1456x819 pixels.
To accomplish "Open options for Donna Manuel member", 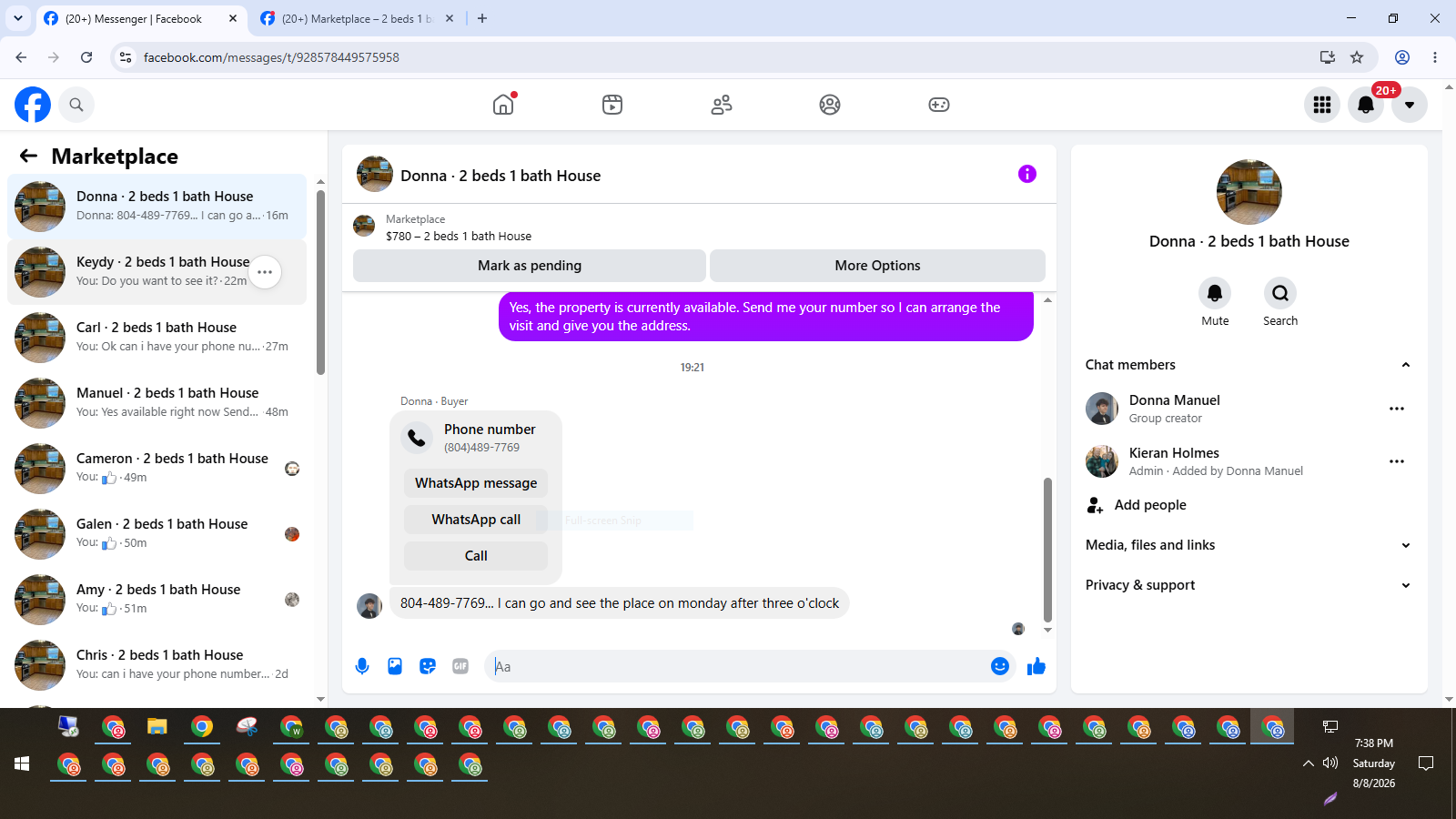I will [x=1397, y=409].
